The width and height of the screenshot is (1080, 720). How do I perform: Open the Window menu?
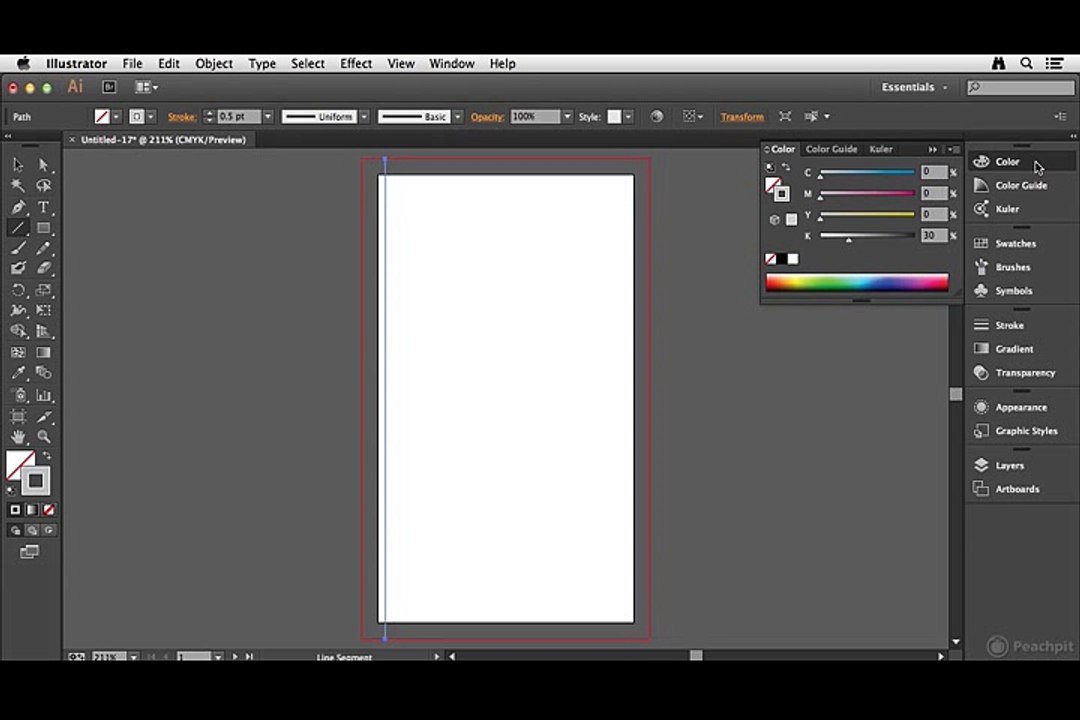(452, 63)
